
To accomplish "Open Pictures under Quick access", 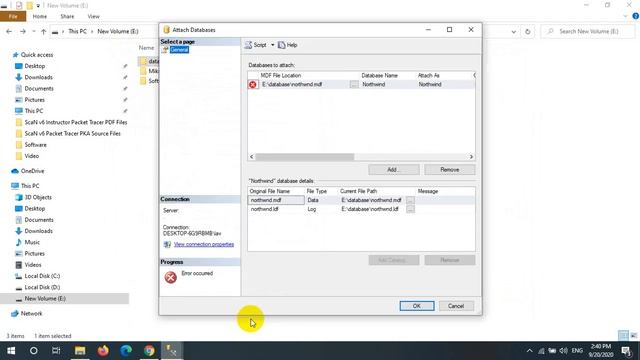I will click(34, 100).
